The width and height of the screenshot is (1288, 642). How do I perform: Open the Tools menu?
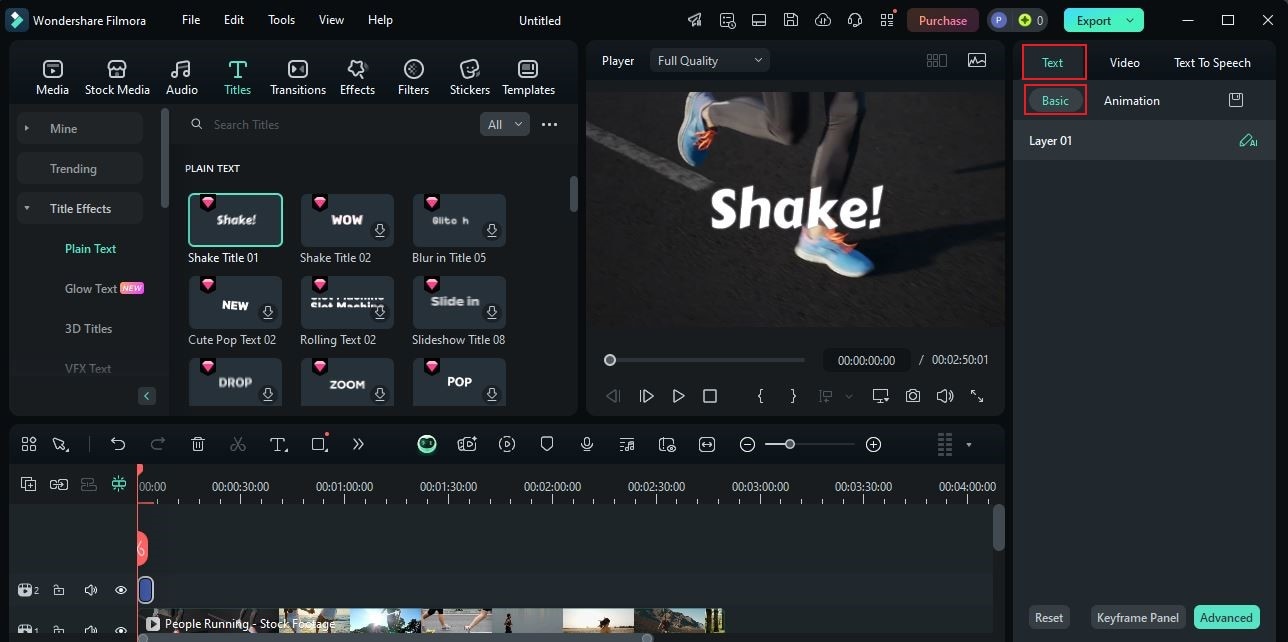(x=281, y=20)
